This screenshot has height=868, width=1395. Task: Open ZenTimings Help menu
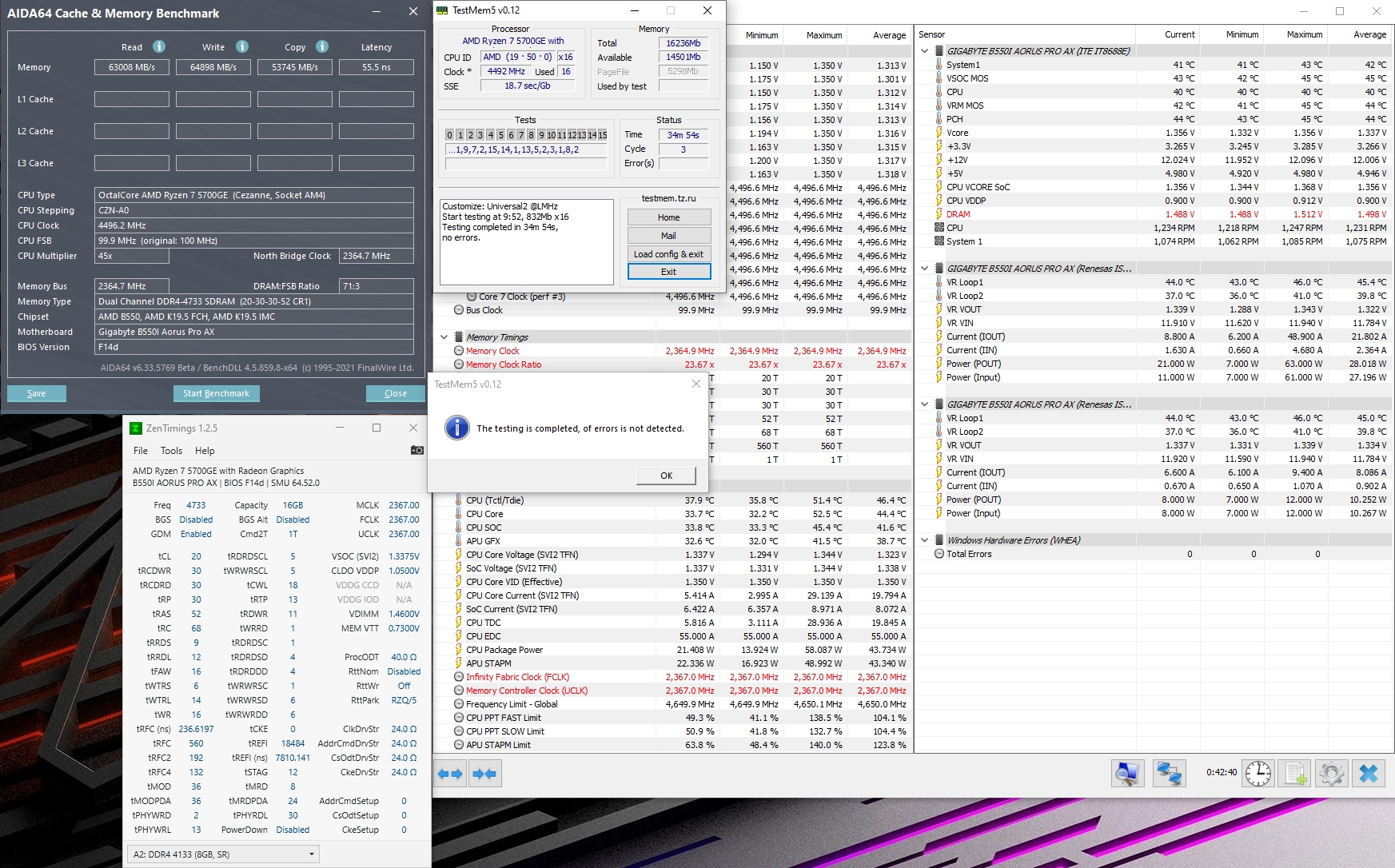[x=205, y=451]
